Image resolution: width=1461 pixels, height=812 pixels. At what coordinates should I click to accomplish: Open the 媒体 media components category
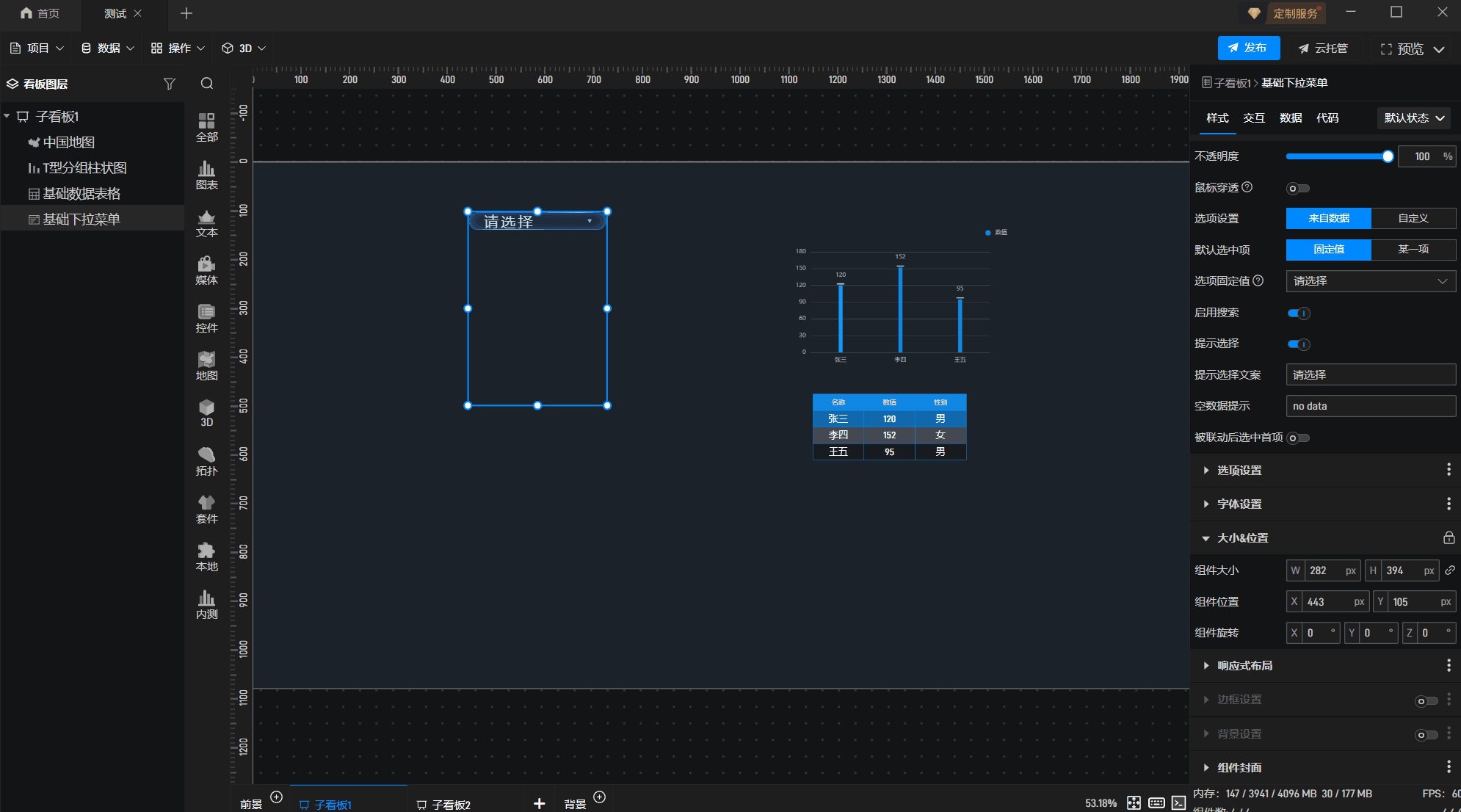tap(206, 270)
